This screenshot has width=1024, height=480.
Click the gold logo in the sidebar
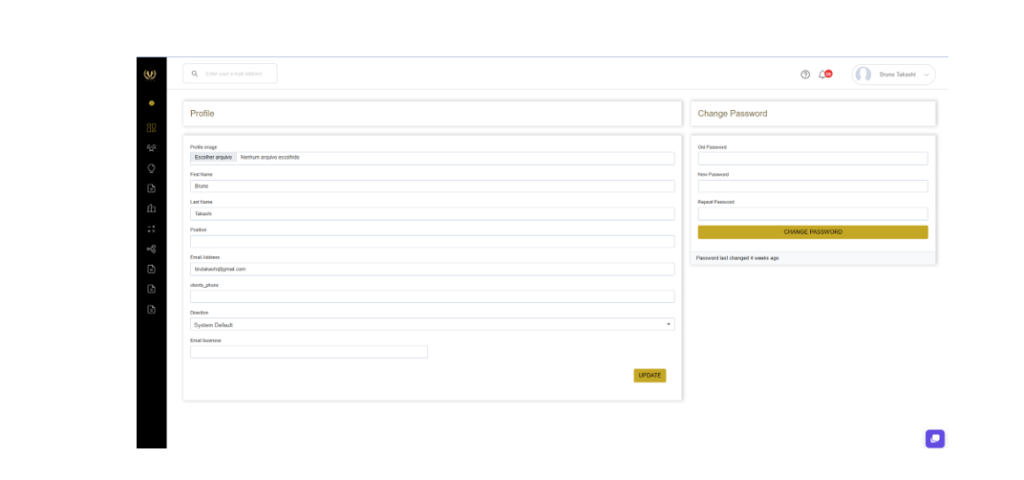click(151, 74)
